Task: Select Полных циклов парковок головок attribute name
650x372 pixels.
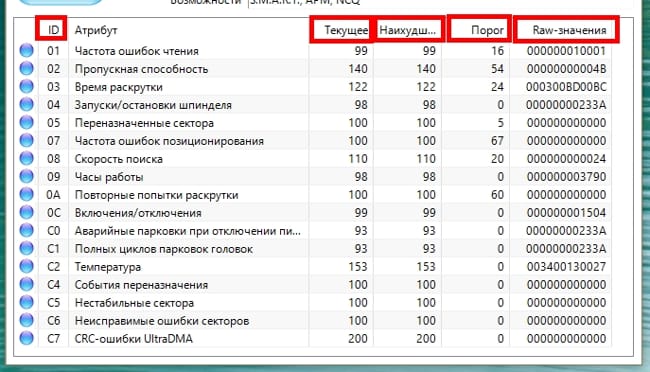Action: coord(164,249)
